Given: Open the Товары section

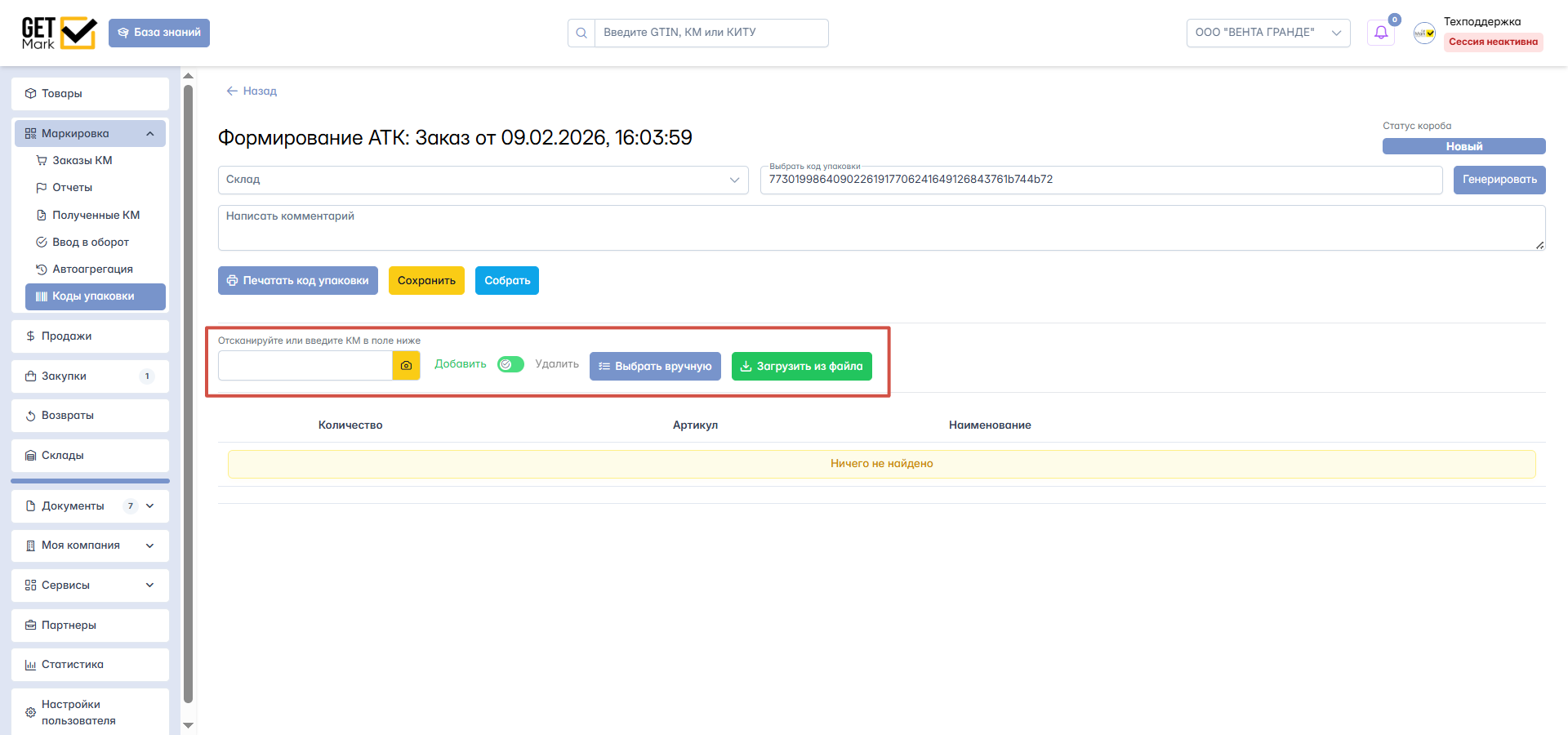Looking at the screenshot, I should (90, 93).
